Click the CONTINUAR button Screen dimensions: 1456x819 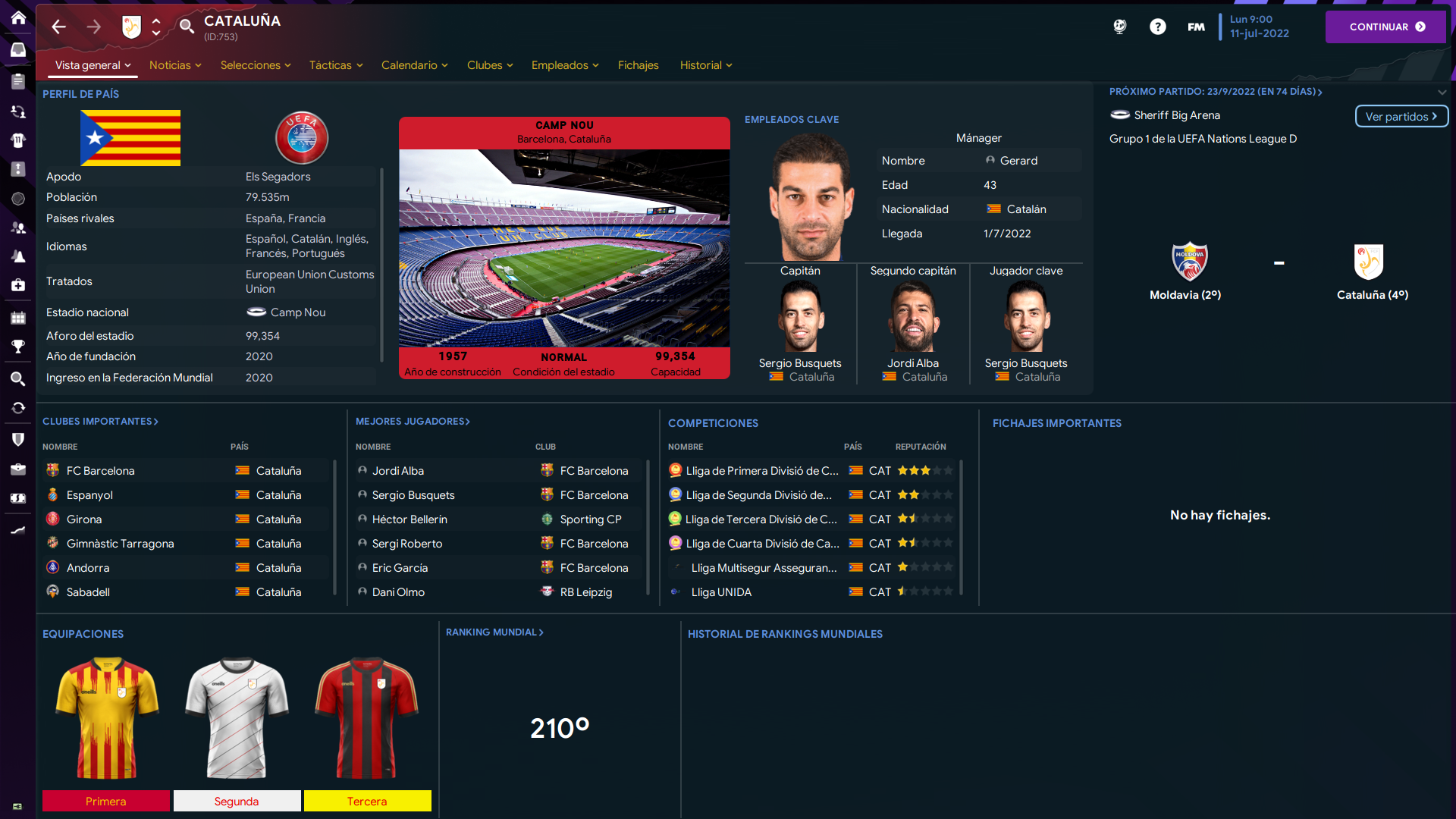[1385, 27]
